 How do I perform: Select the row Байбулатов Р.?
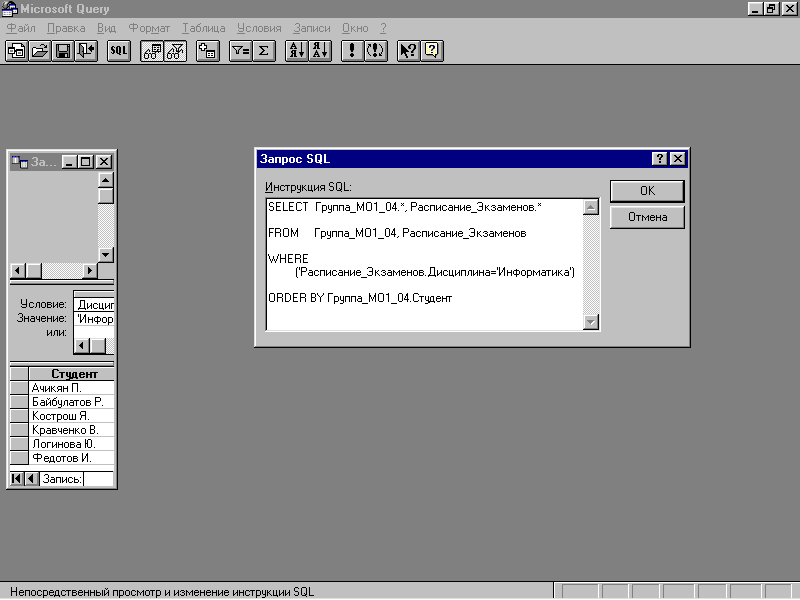[71, 402]
